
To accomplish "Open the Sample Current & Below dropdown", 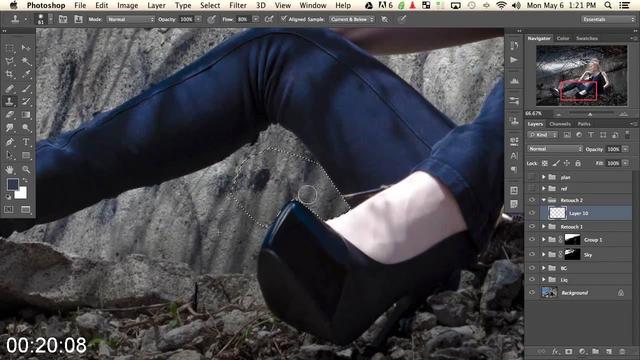I will (x=352, y=19).
